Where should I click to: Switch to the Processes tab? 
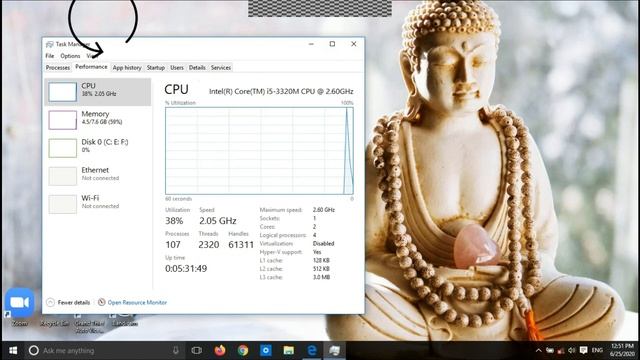point(58,68)
